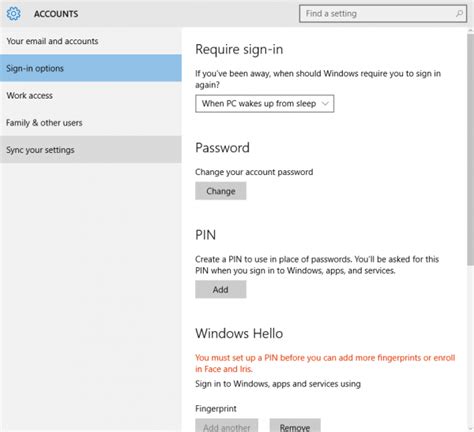The height and width of the screenshot is (432, 474).
Task: Click Remove fingerprint button
Action: [x=295, y=426]
